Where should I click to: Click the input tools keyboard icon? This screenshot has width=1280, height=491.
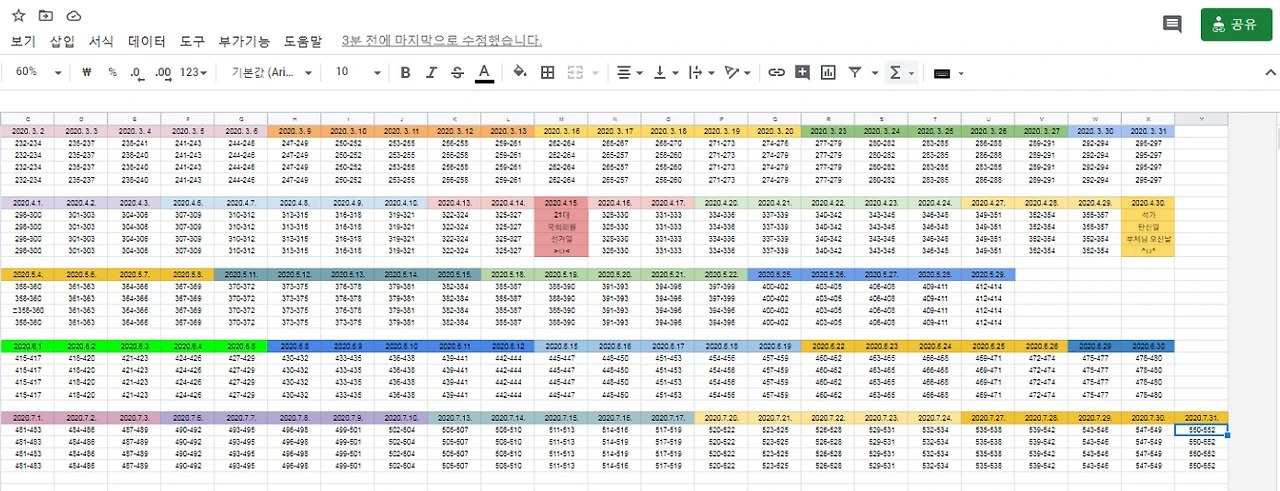[941, 72]
